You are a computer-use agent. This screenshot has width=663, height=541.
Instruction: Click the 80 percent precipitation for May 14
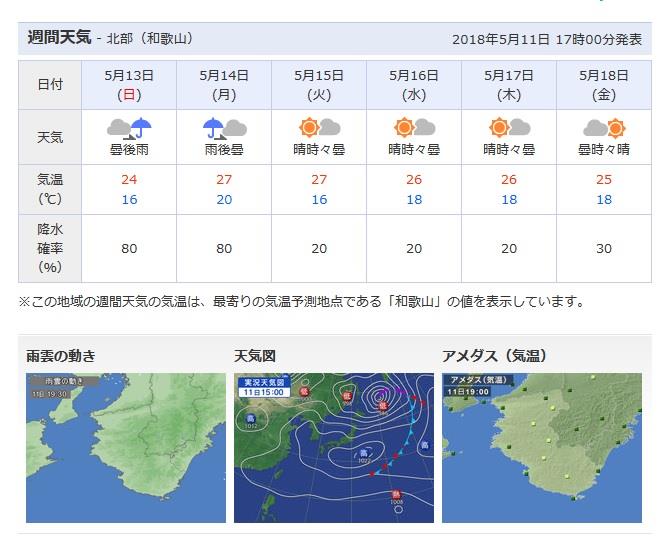(224, 248)
